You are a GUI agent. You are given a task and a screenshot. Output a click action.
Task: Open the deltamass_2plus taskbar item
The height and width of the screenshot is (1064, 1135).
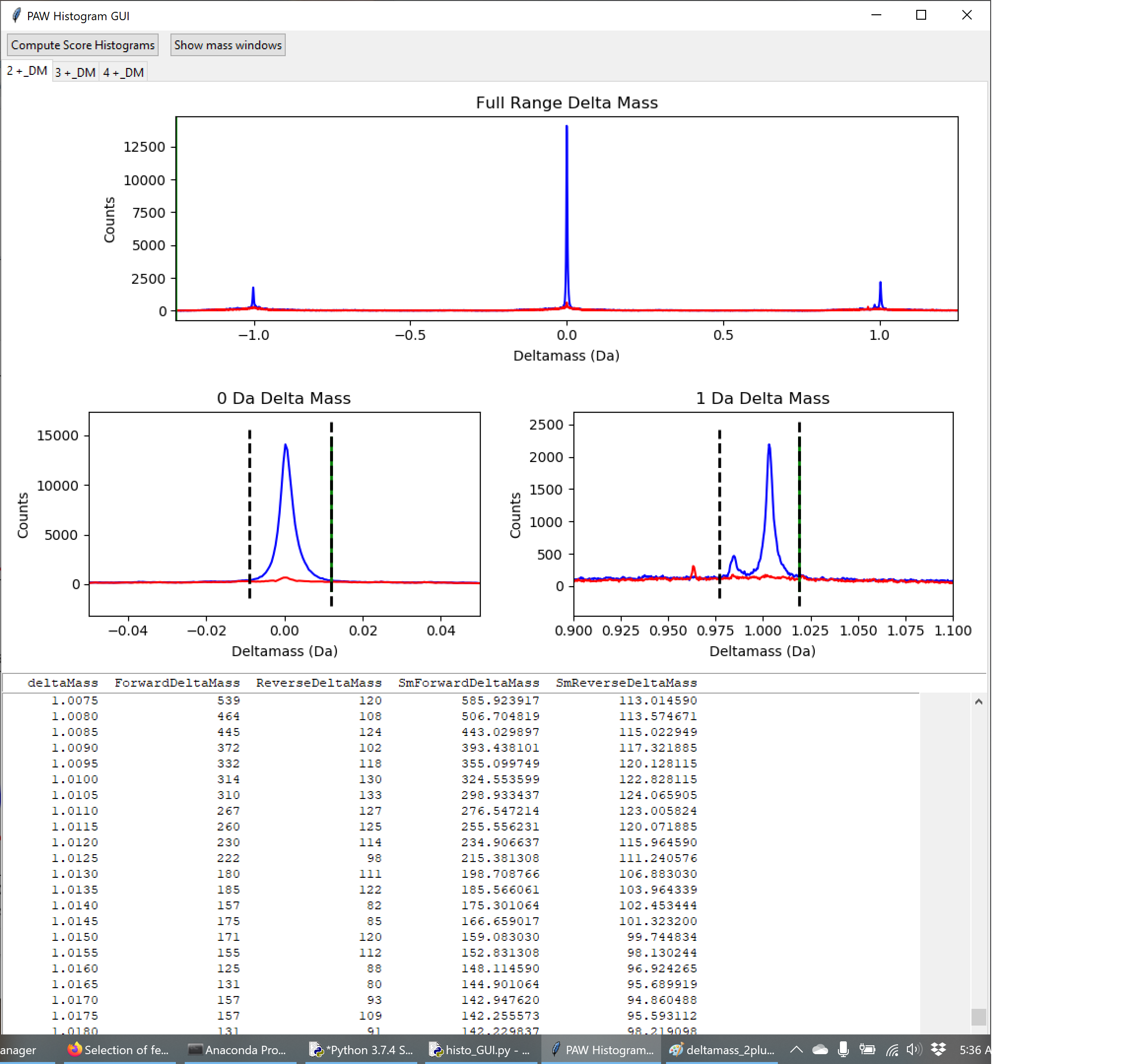coord(722,1050)
